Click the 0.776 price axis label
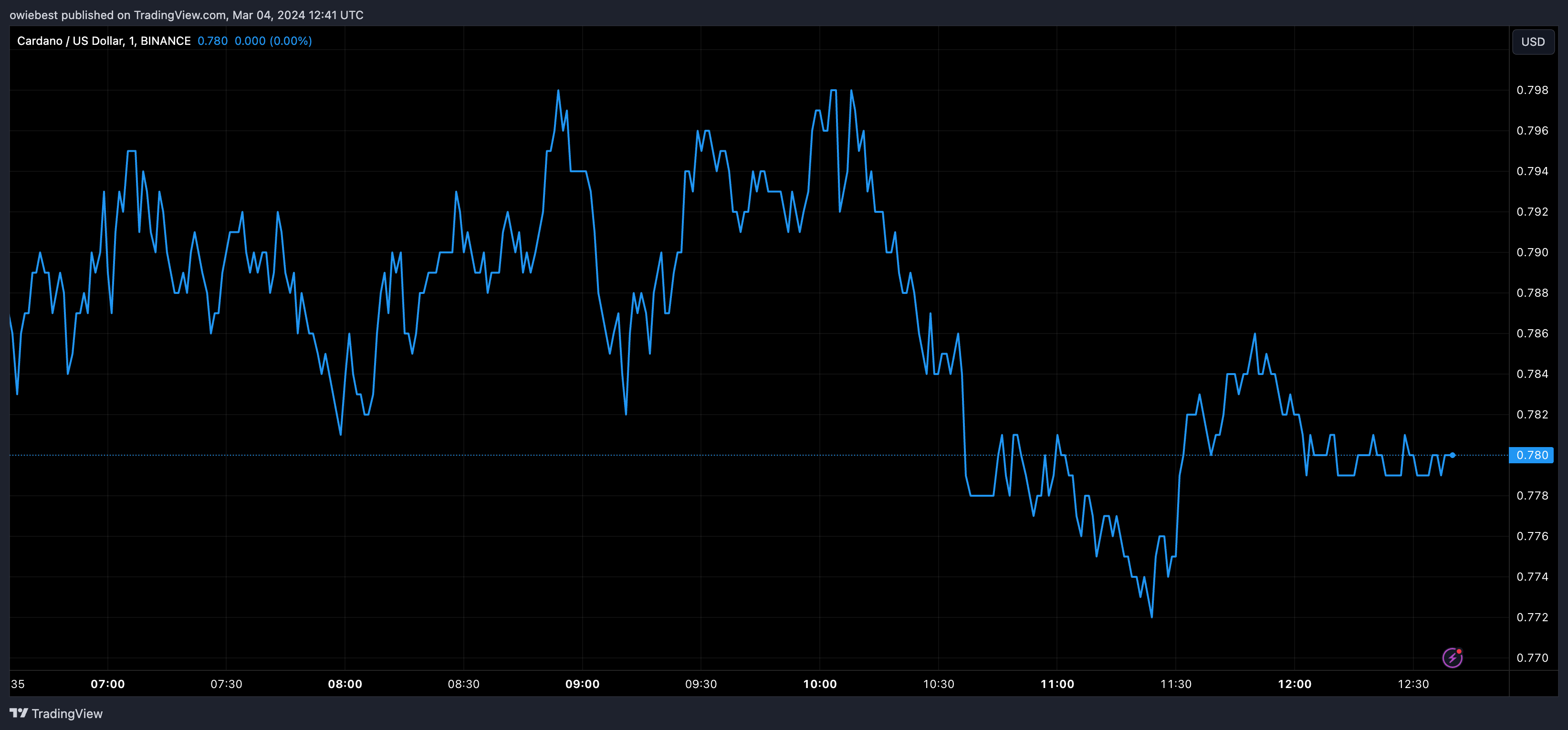This screenshot has width=1568, height=730. tap(1532, 536)
